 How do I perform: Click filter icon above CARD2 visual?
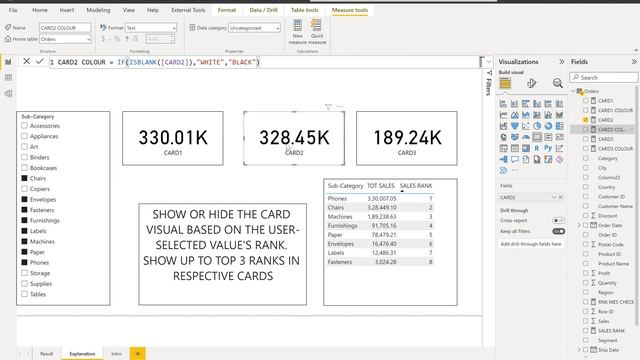[x=328, y=107]
